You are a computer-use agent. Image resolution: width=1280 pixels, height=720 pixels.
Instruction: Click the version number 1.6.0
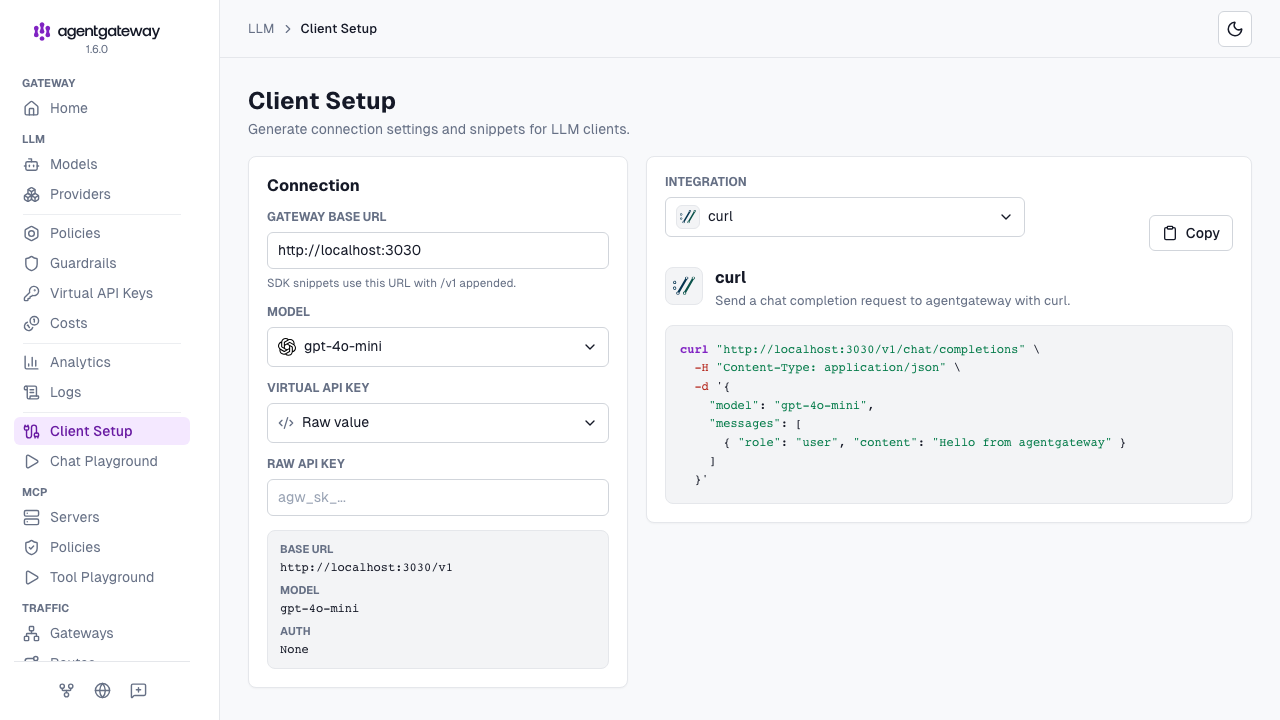pos(97,49)
